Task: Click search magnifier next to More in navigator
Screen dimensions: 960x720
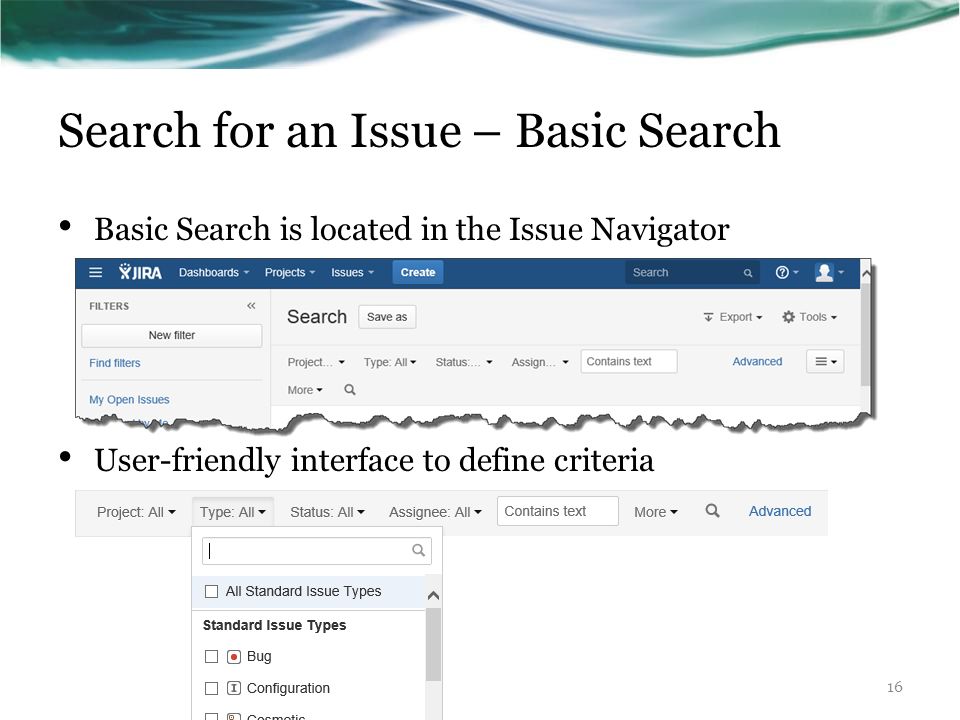Action: coord(350,389)
